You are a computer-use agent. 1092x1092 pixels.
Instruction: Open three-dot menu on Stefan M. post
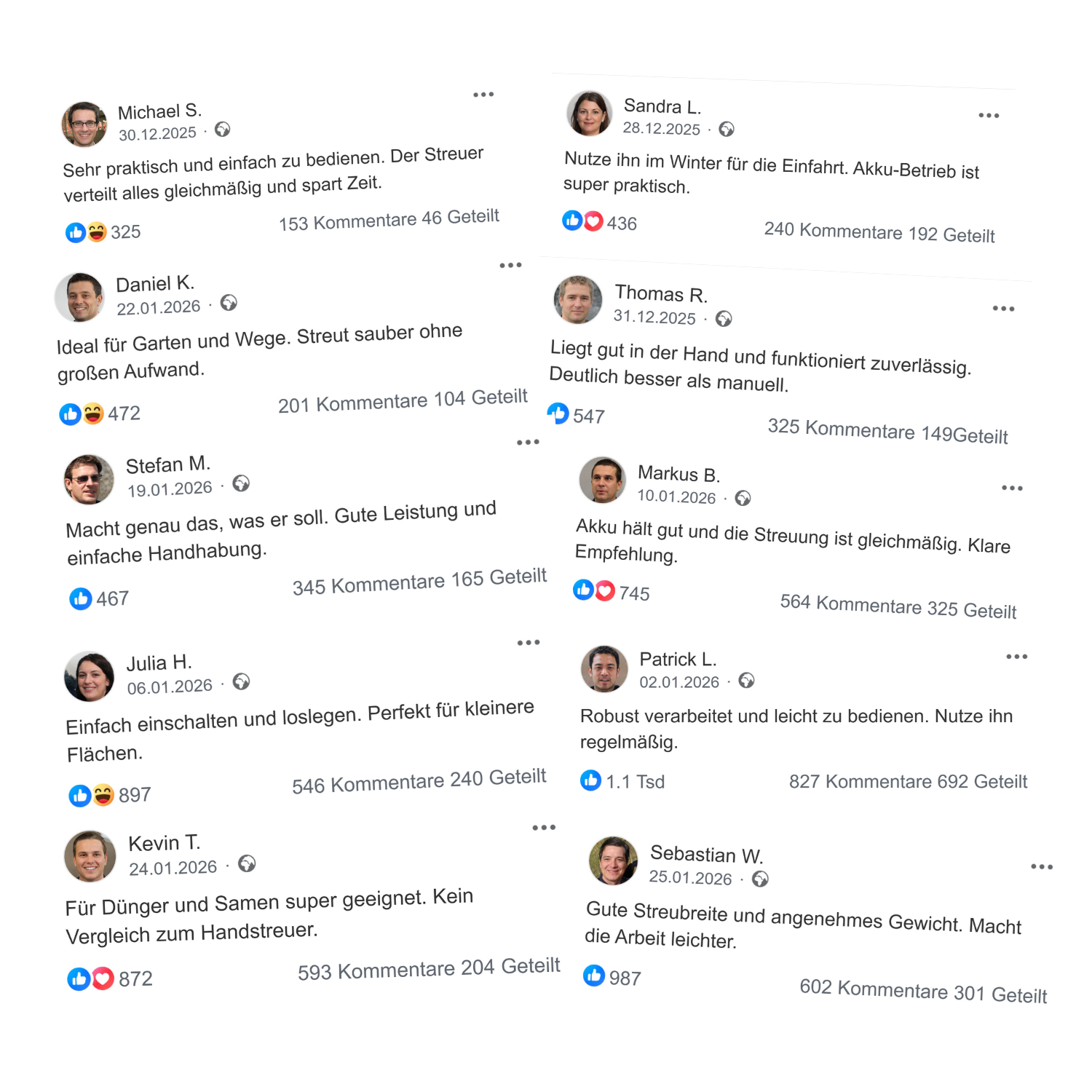(528, 443)
